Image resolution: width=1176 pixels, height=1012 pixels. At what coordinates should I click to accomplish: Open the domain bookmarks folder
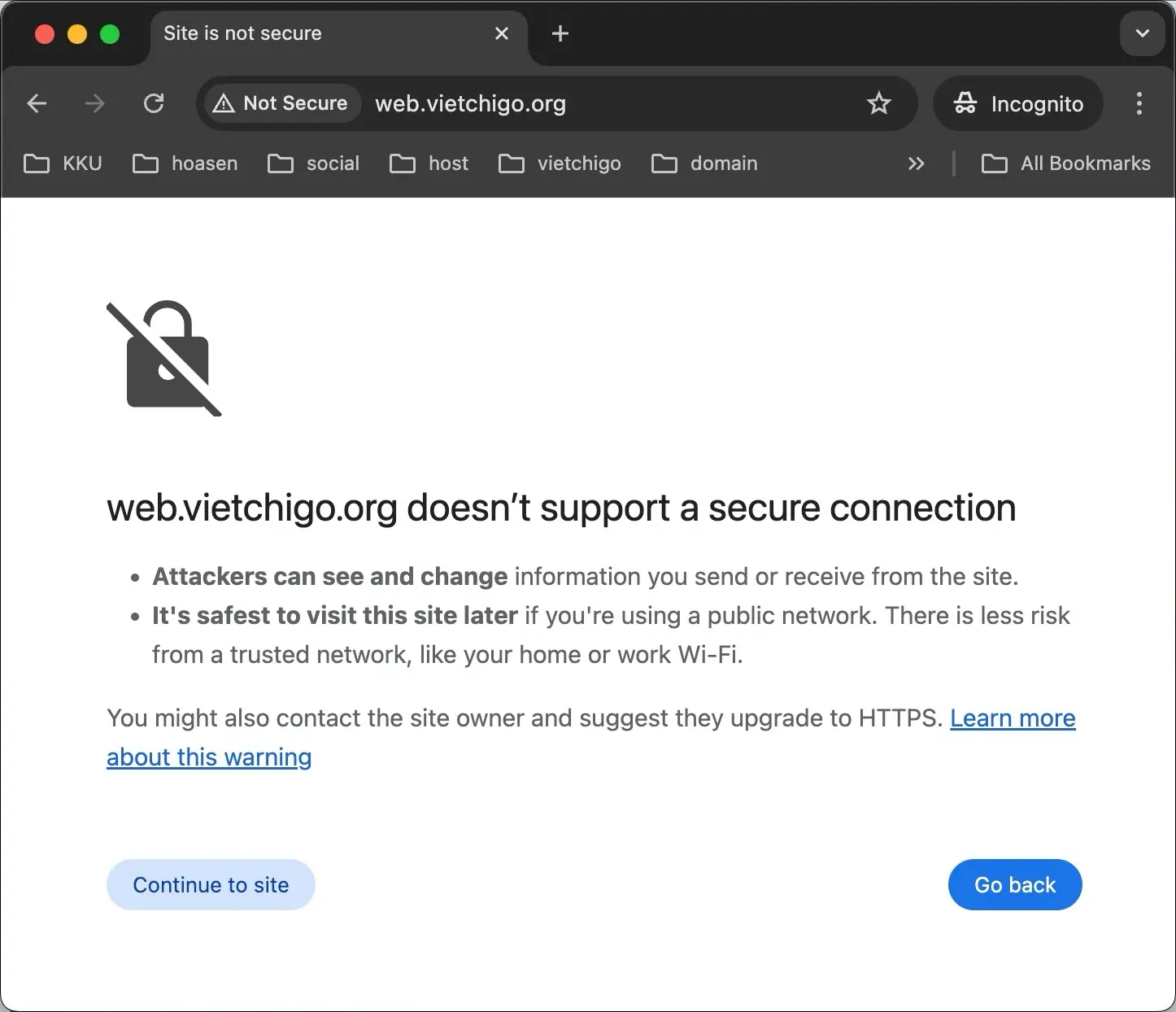click(704, 164)
